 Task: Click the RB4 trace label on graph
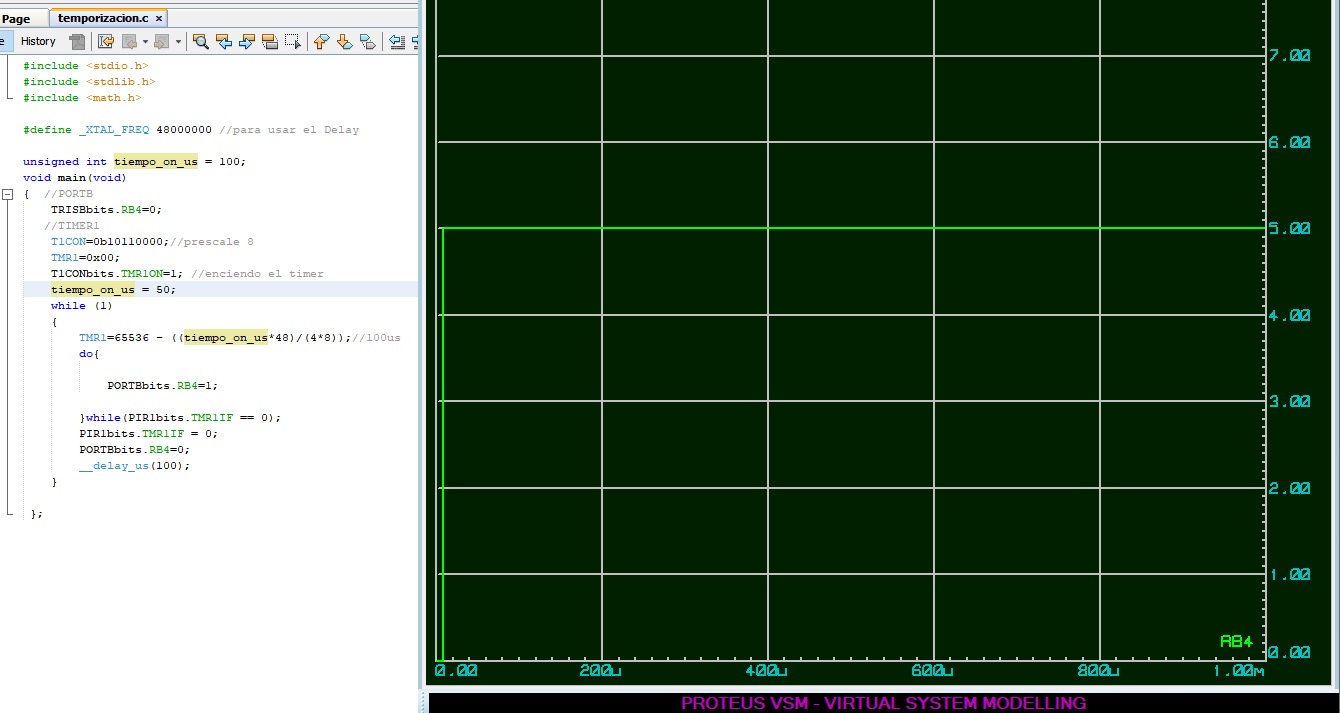(x=1236, y=641)
